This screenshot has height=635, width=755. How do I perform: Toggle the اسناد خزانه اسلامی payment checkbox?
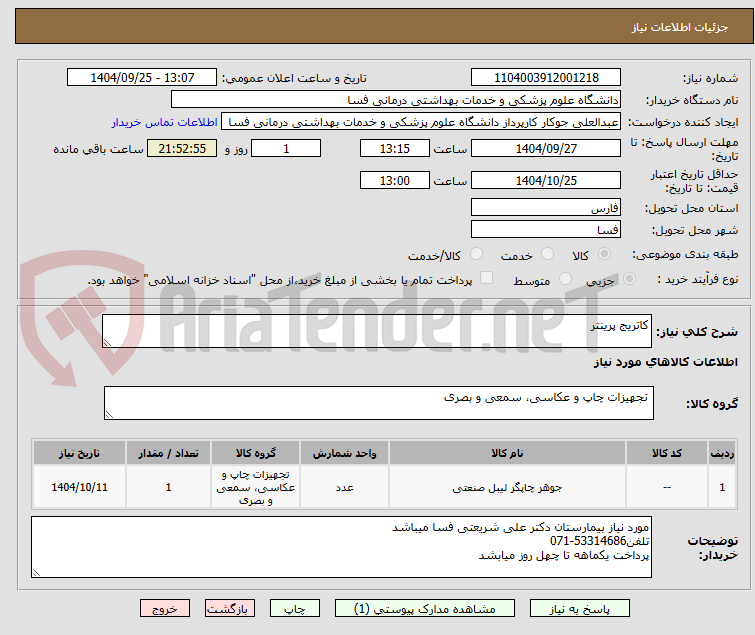(x=487, y=278)
